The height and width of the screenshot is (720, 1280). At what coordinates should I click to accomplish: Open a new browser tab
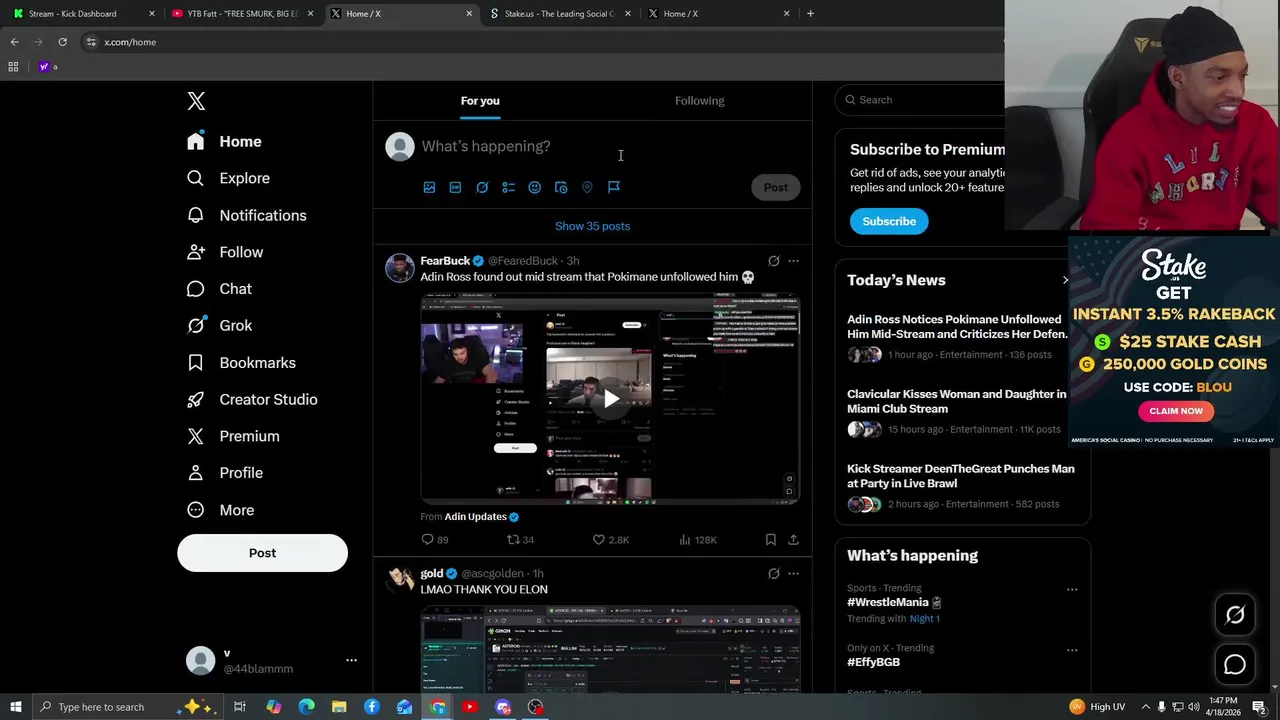[x=810, y=14]
